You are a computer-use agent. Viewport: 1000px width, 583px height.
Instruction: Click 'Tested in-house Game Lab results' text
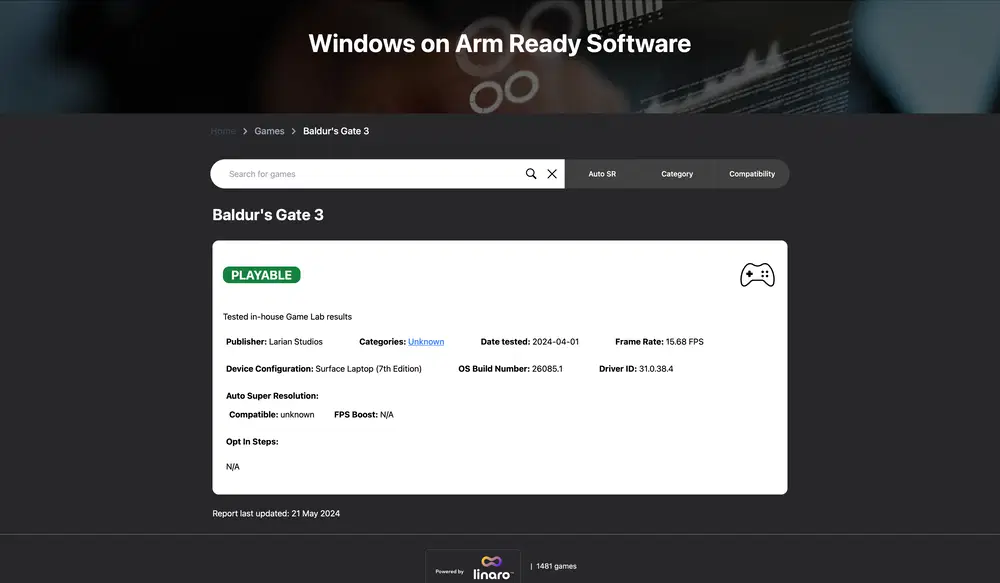point(287,316)
